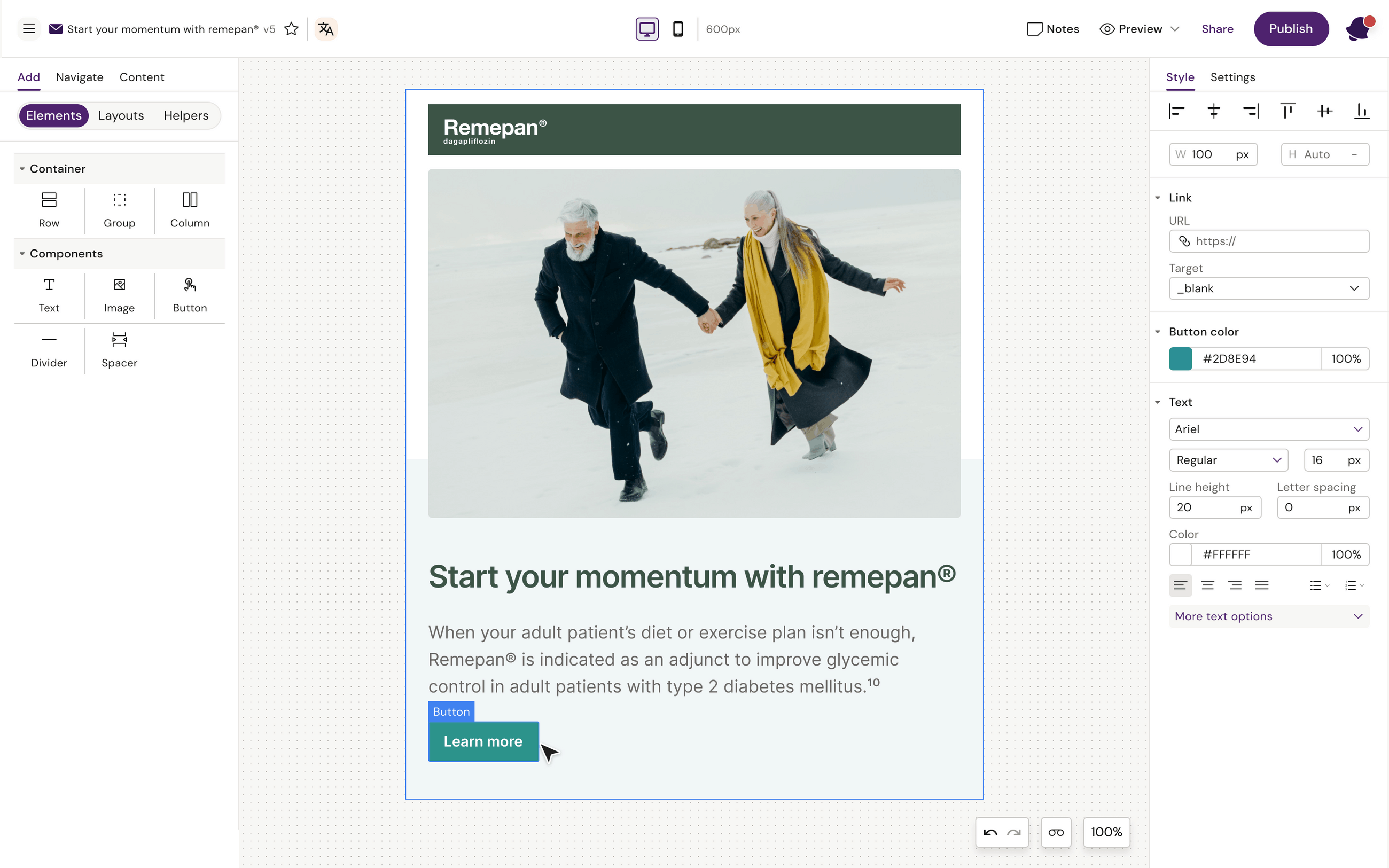Align element vertically centered

[1325, 111]
